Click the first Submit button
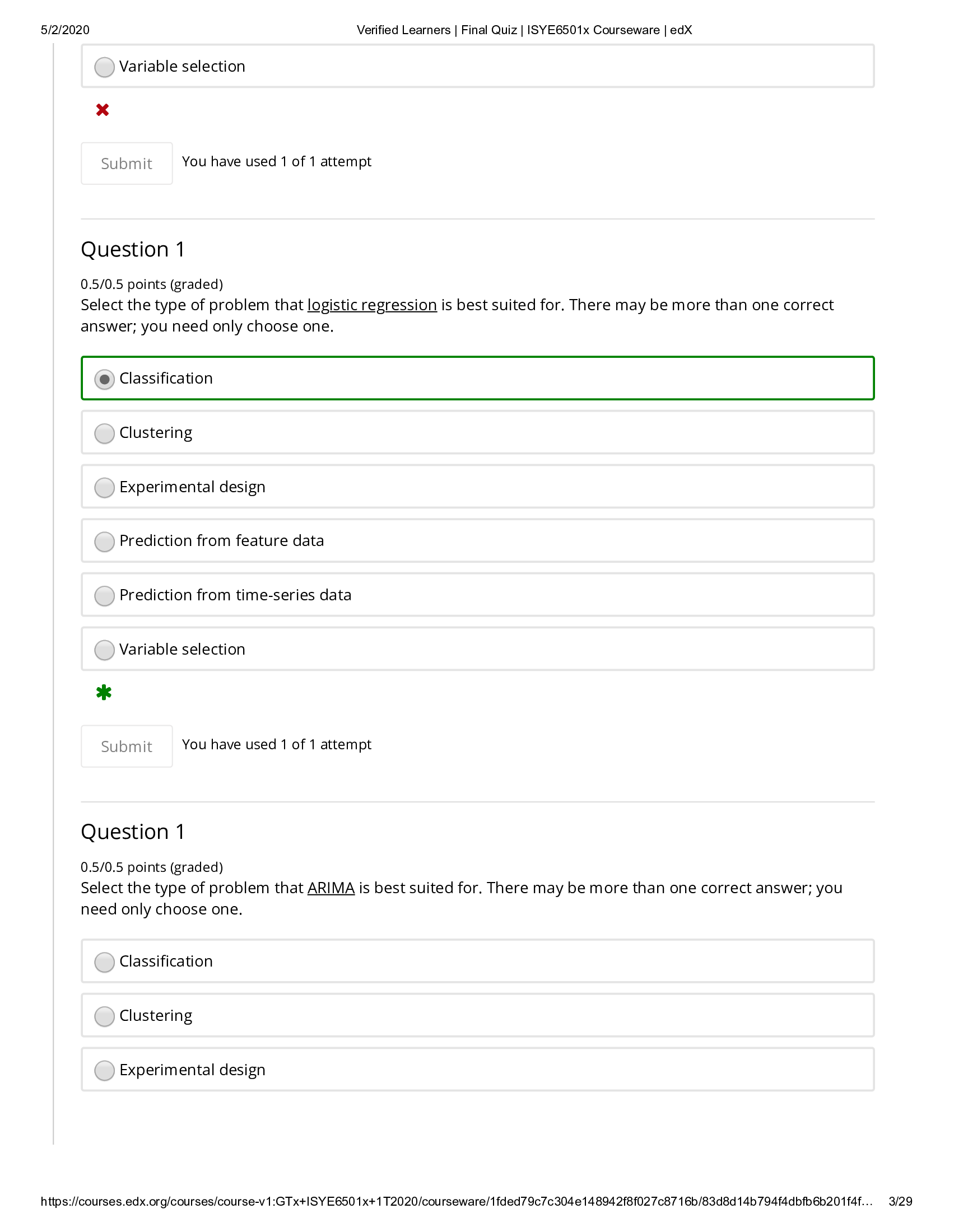This screenshot has height=1232, width=954. pyautogui.click(x=127, y=163)
